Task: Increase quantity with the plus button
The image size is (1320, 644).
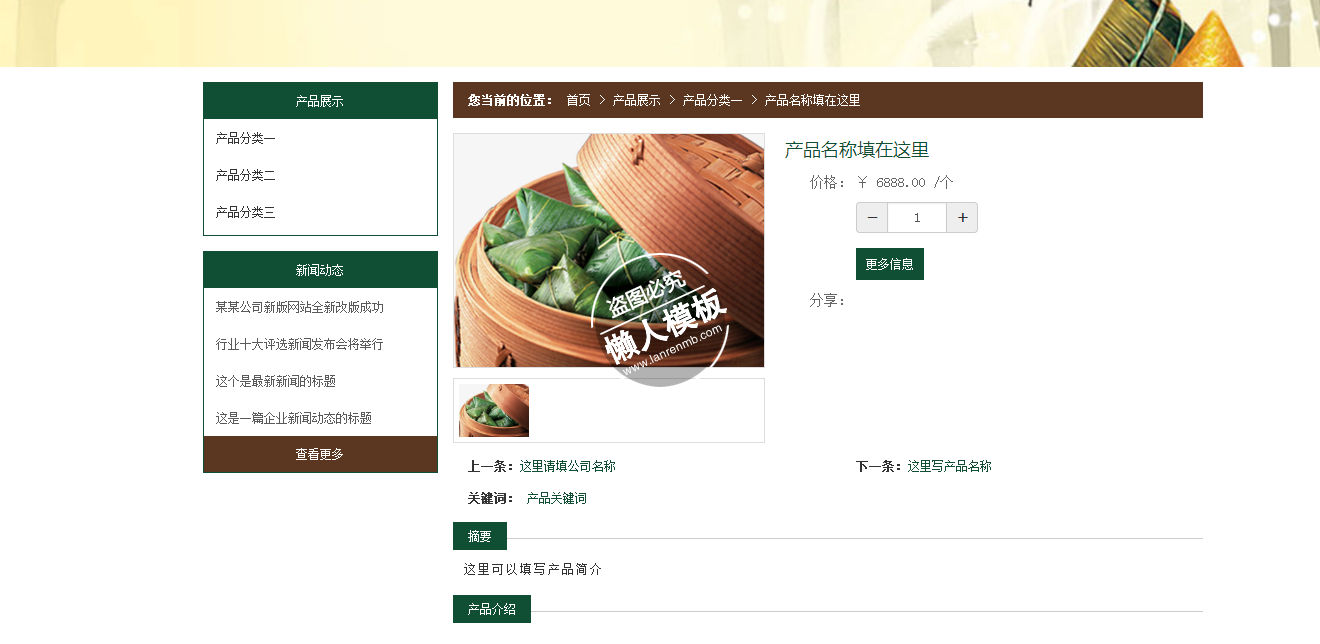Action: click(962, 218)
